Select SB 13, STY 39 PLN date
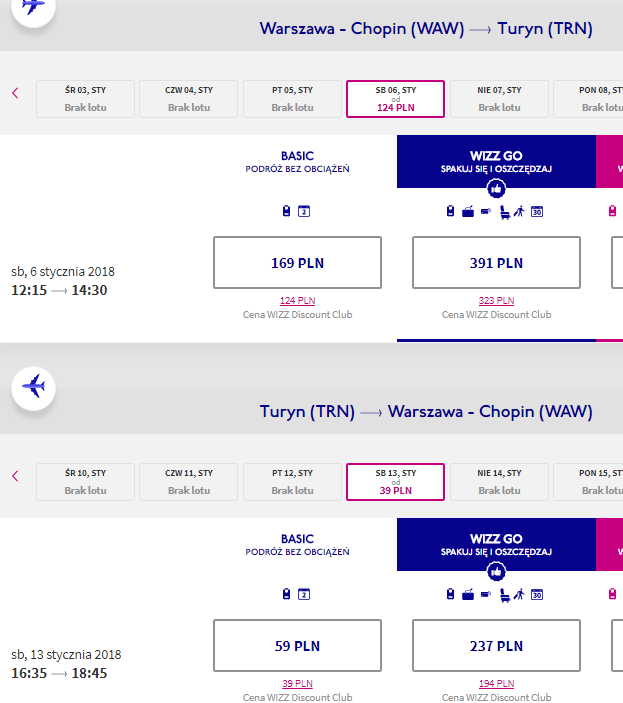Image resolution: width=623 pixels, height=703 pixels. coord(395,482)
